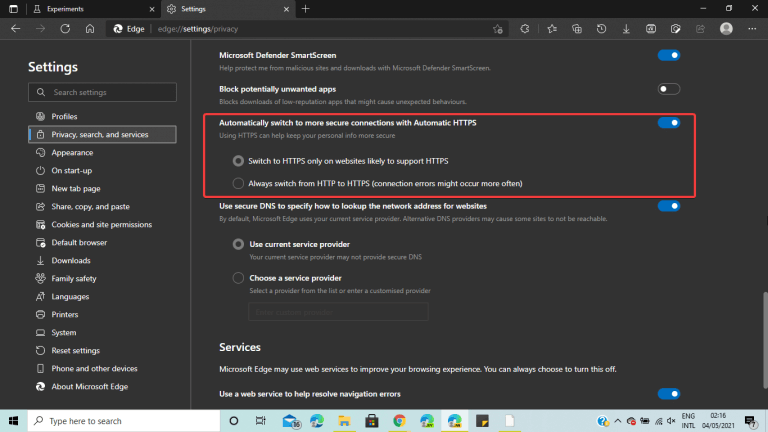Screen dimensions: 768x432
Task: Open the Mail app on taskbar
Action: click(291, 421)
